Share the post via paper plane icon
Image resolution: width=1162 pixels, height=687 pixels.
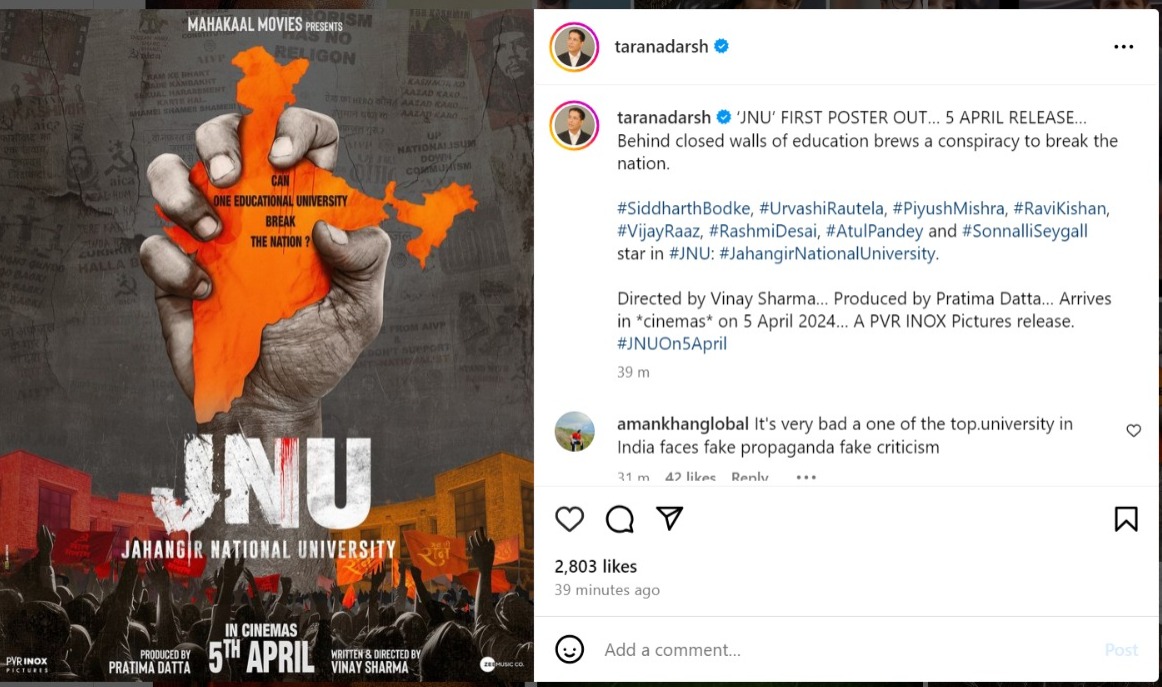click(x=669, y=518)
